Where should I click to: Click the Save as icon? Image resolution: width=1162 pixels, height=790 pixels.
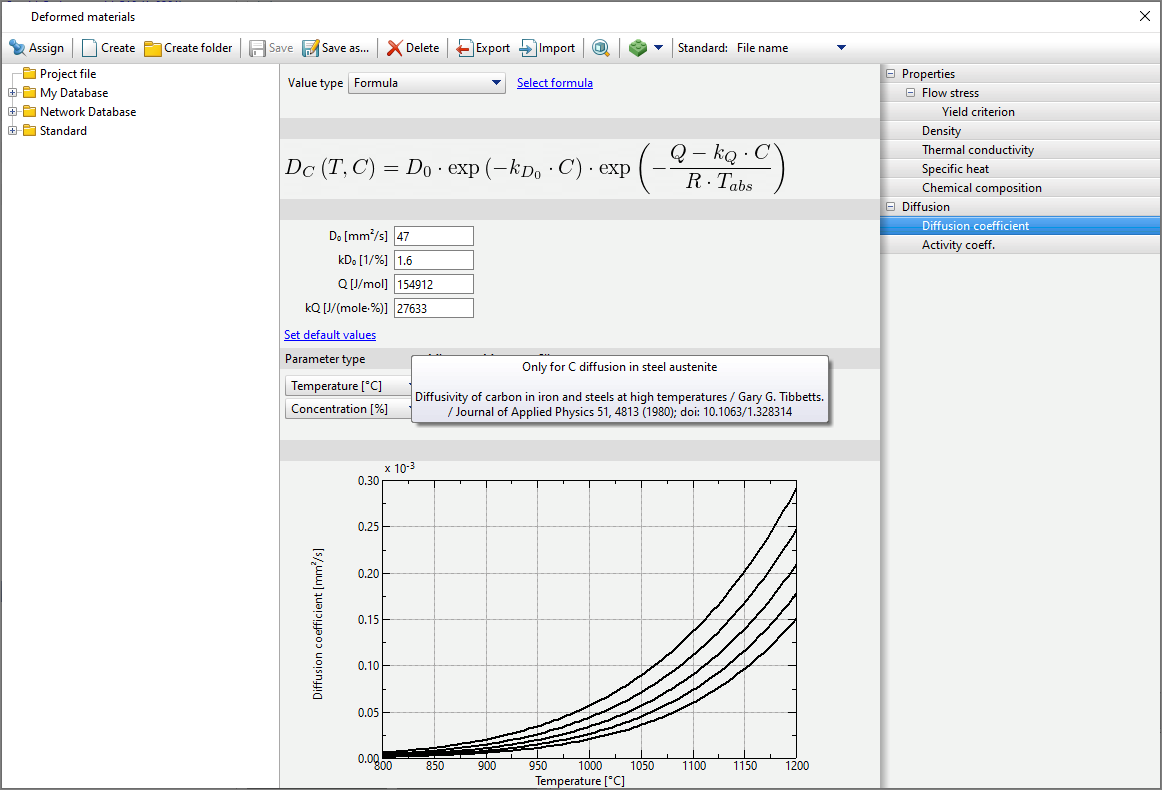tap(310, 48)
